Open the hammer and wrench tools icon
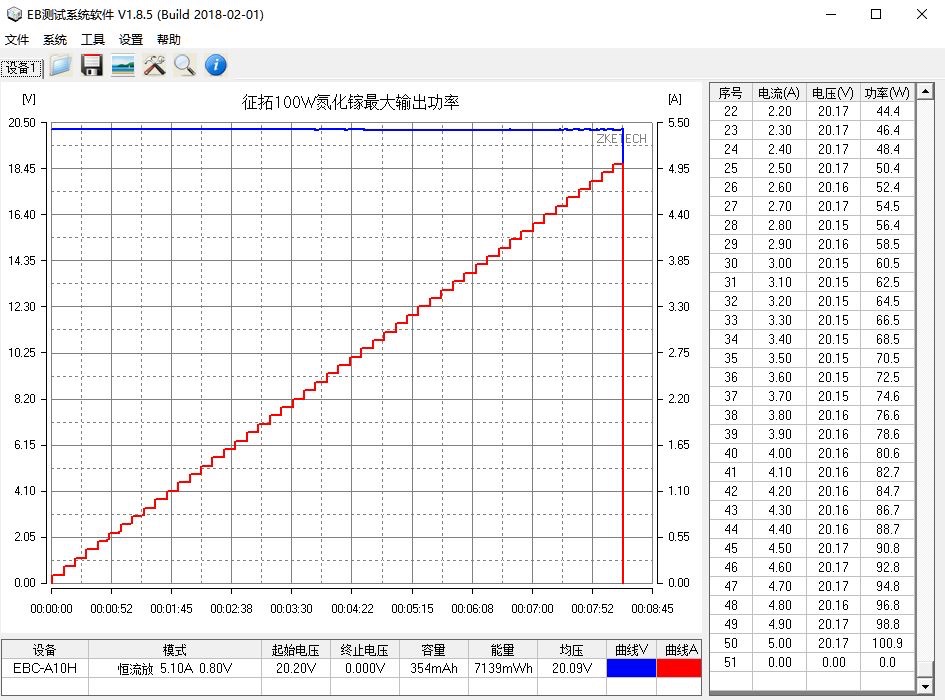Viewport: 945px width, 700px height. [154, 66]
